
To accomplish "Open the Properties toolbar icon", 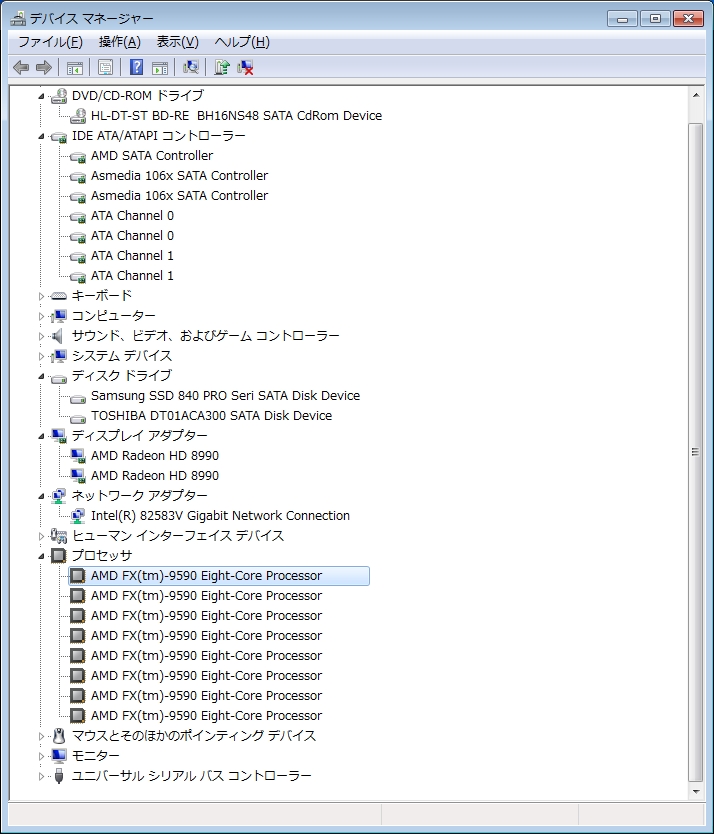I will [105, 68].
